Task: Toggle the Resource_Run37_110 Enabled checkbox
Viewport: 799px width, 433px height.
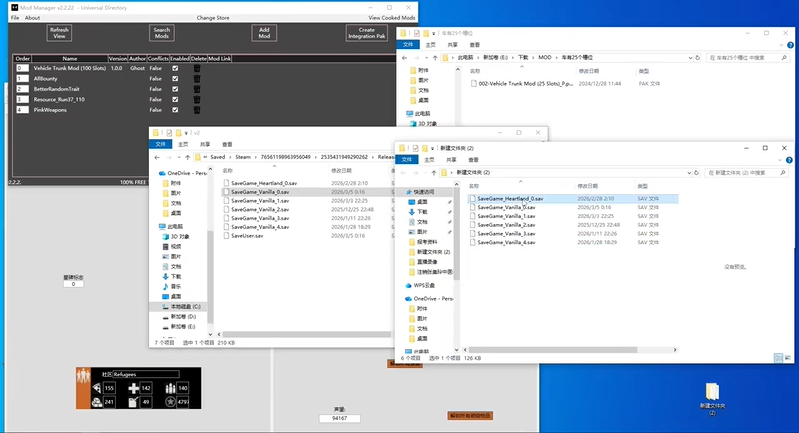Action: click(x=175, y=99)
